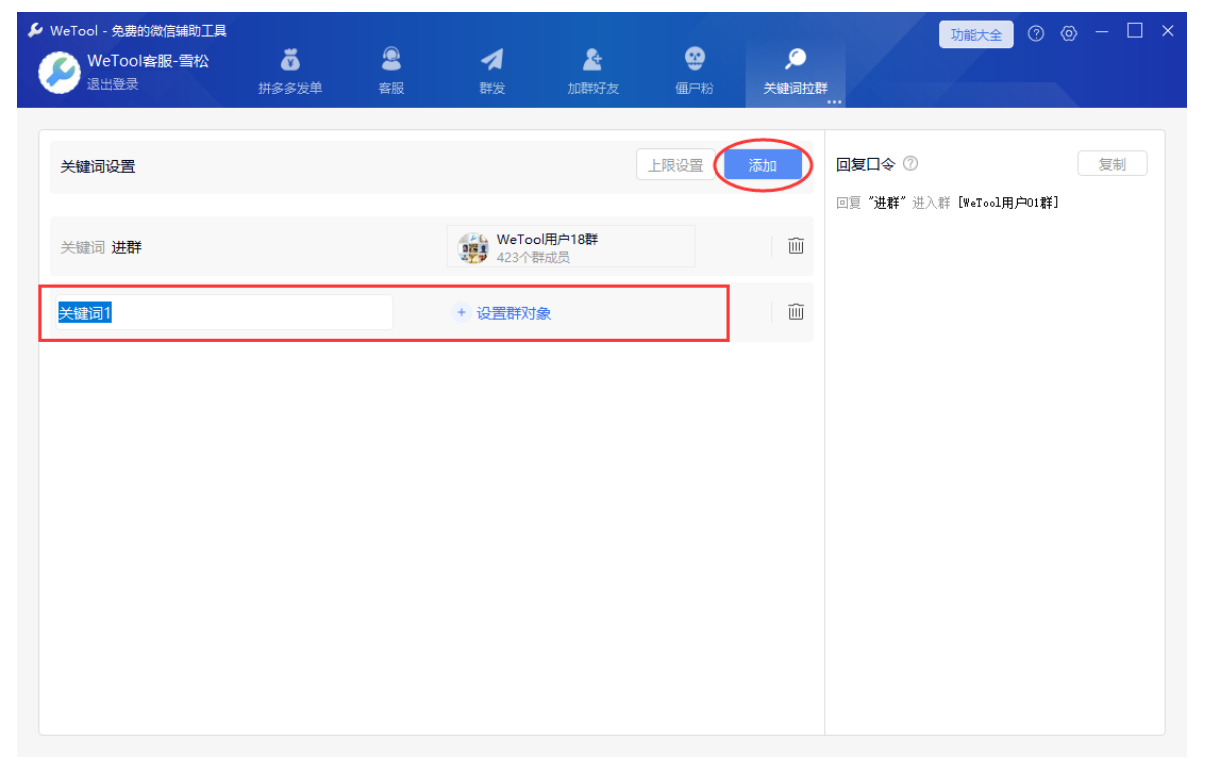Open the settings gear icon in title bar
The height and width of the screenshot is (778, 1211).
(1069, 34)
